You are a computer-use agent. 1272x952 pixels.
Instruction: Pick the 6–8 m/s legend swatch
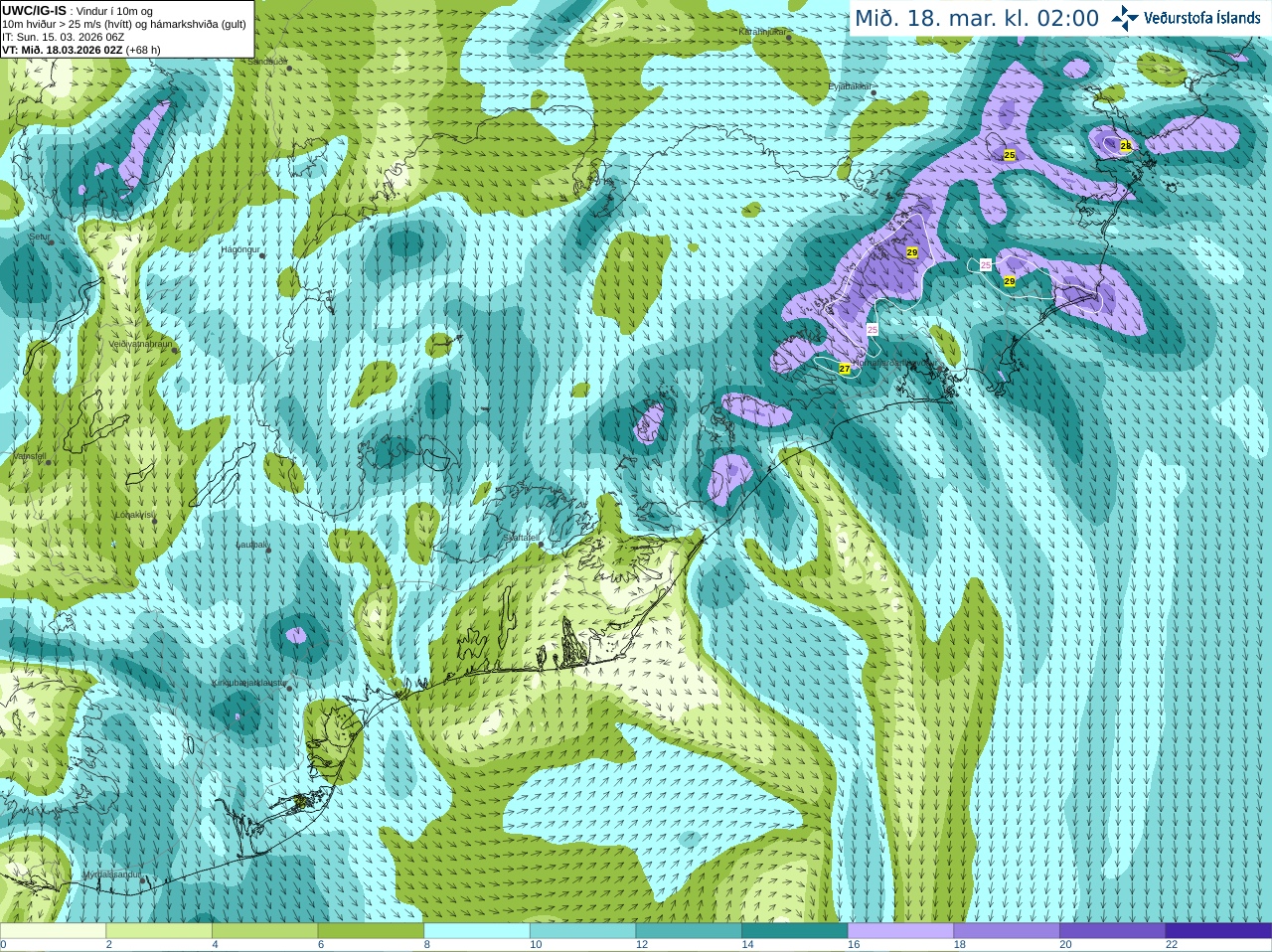coord(371,931)
